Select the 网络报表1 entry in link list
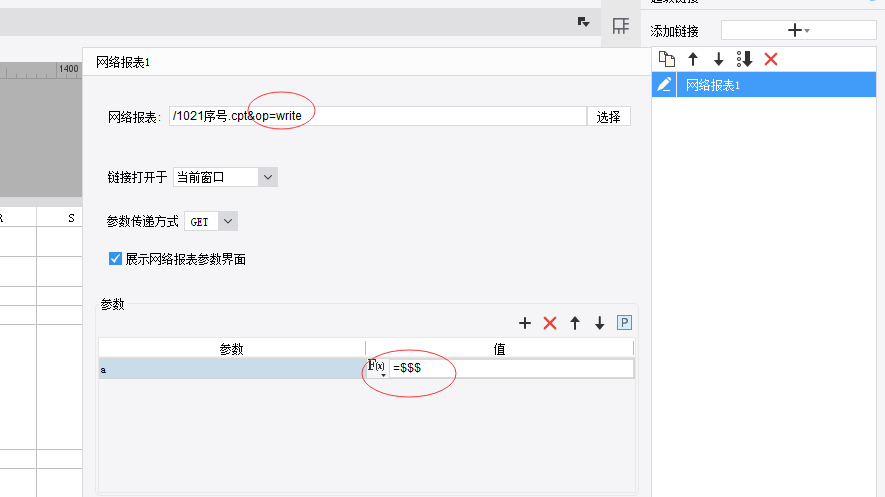The width and height of the screenshot is (885, 497). [776, 85]
